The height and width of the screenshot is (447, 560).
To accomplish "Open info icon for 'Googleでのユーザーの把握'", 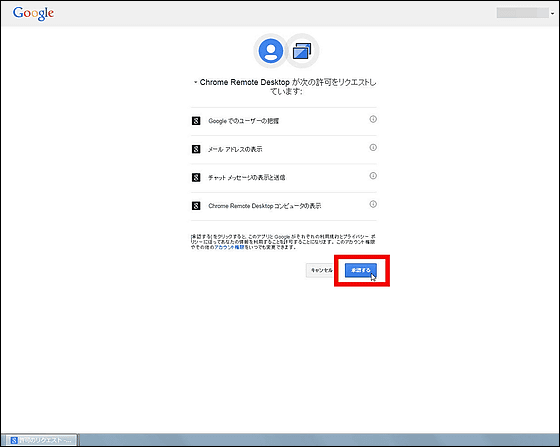I will coord(373,119).
